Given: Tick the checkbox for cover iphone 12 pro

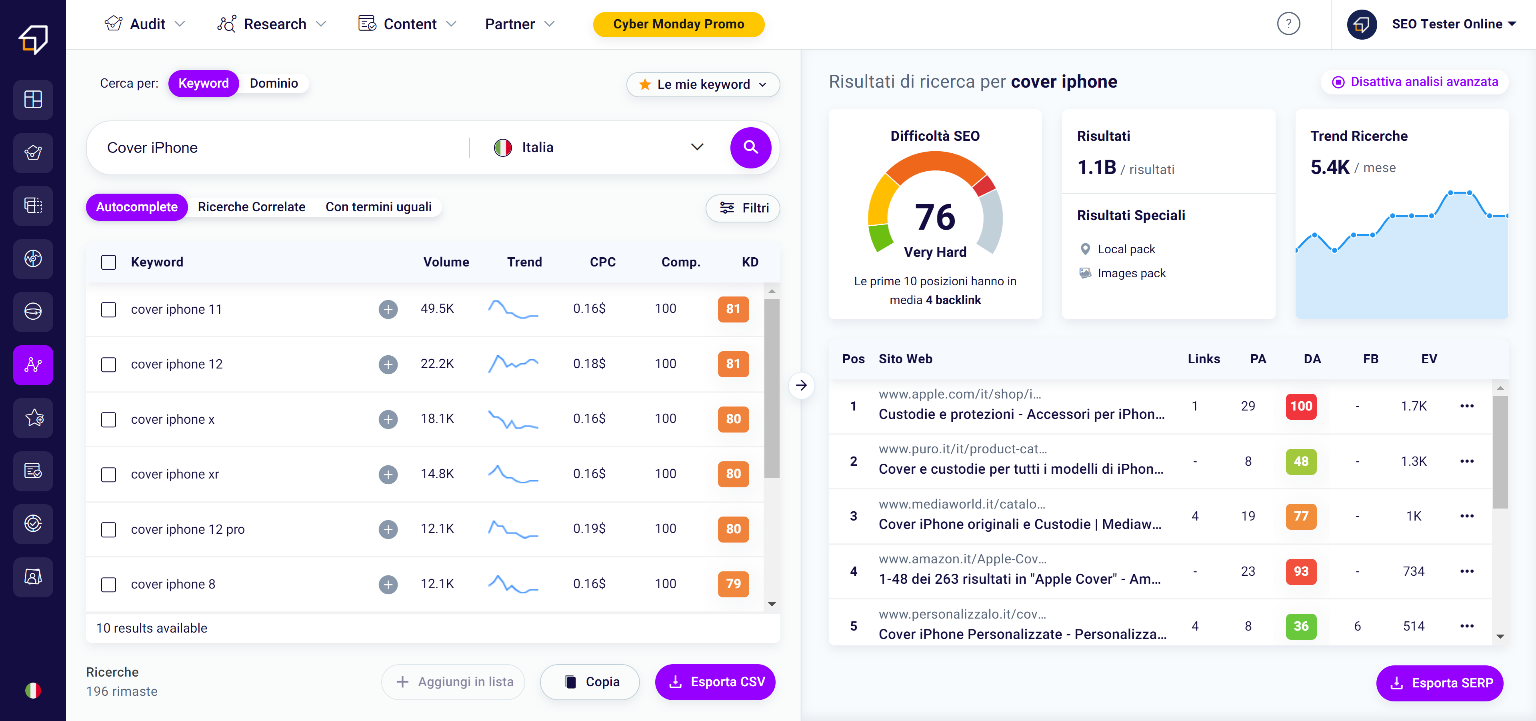Looking at the screenshot, I should 109,530.
